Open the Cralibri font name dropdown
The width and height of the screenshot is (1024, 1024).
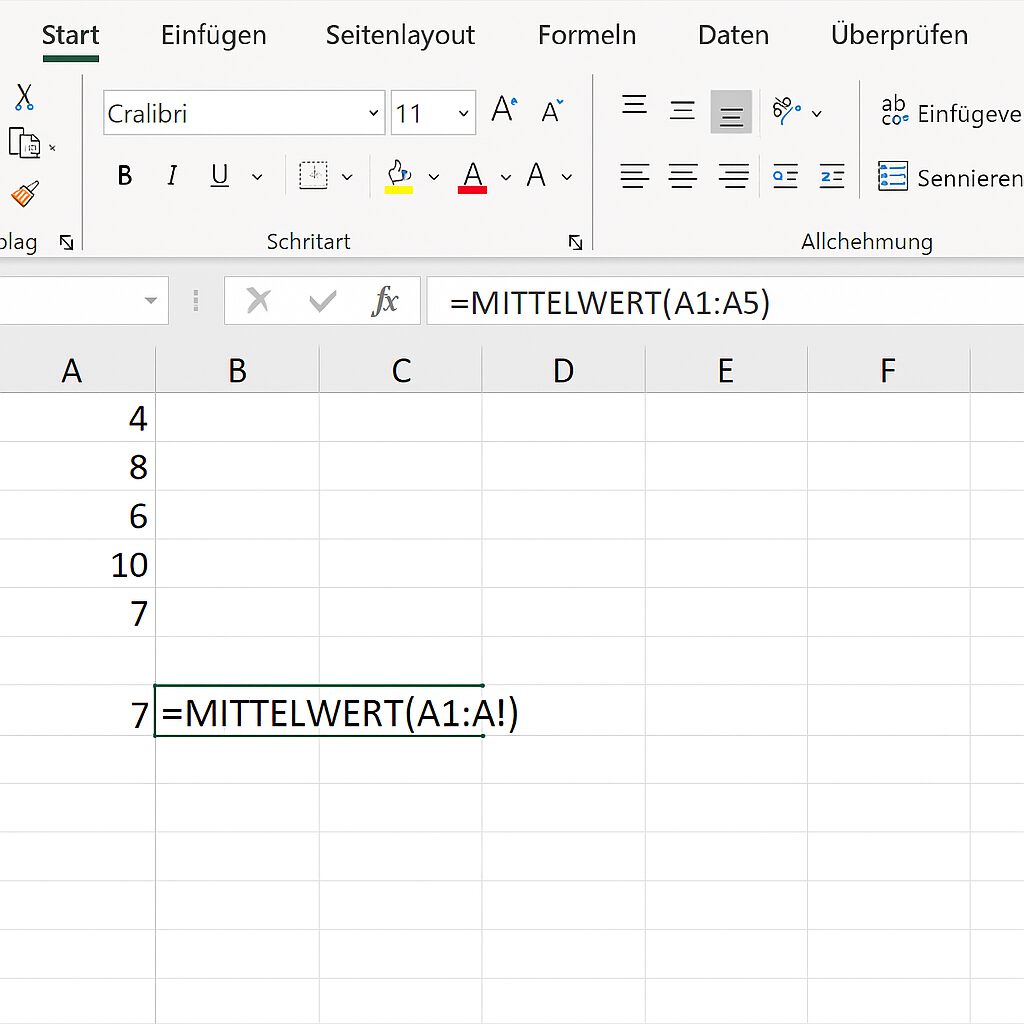pyautogui.click(x=373, y=113)
